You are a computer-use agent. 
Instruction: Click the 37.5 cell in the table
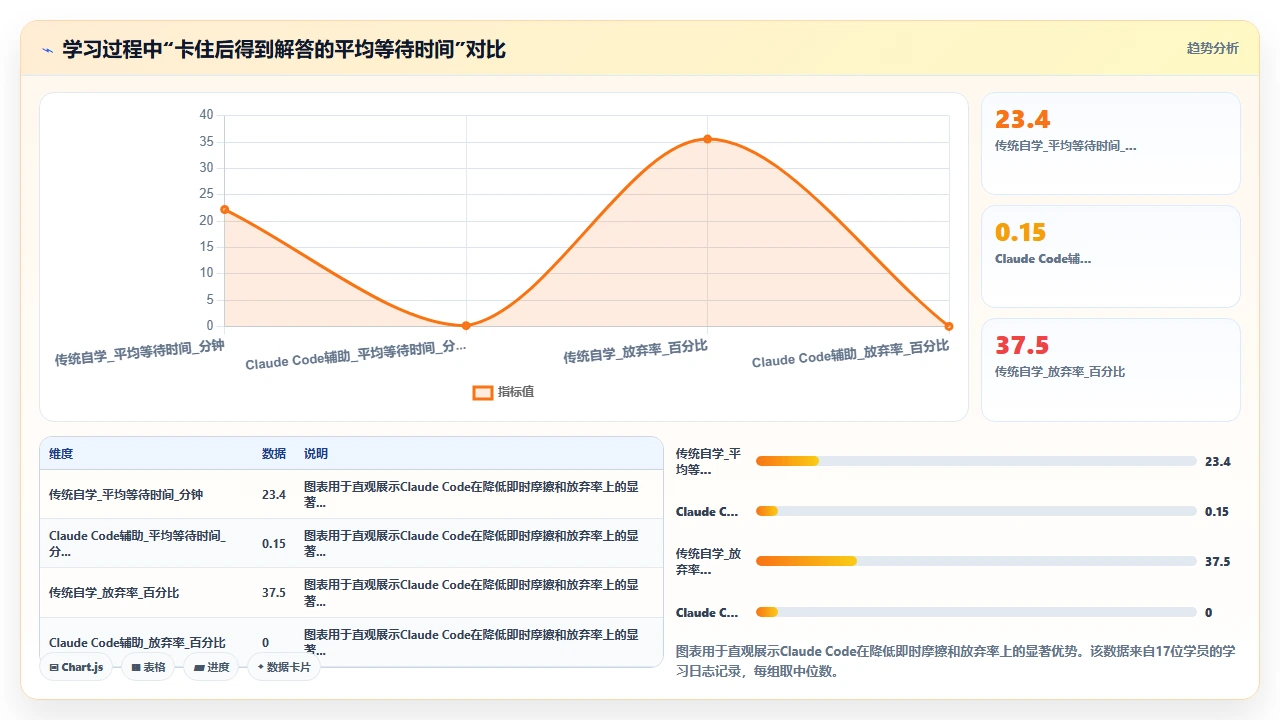point(274,593)
